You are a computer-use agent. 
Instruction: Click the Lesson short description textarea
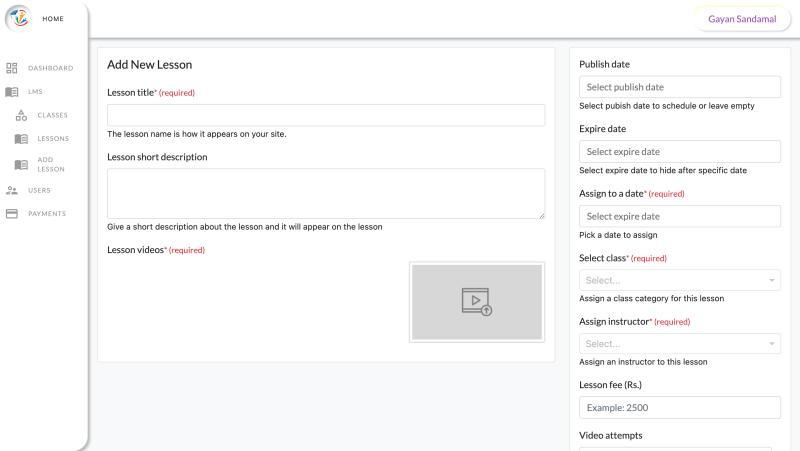pyautogui.click(x=326, y=193)
